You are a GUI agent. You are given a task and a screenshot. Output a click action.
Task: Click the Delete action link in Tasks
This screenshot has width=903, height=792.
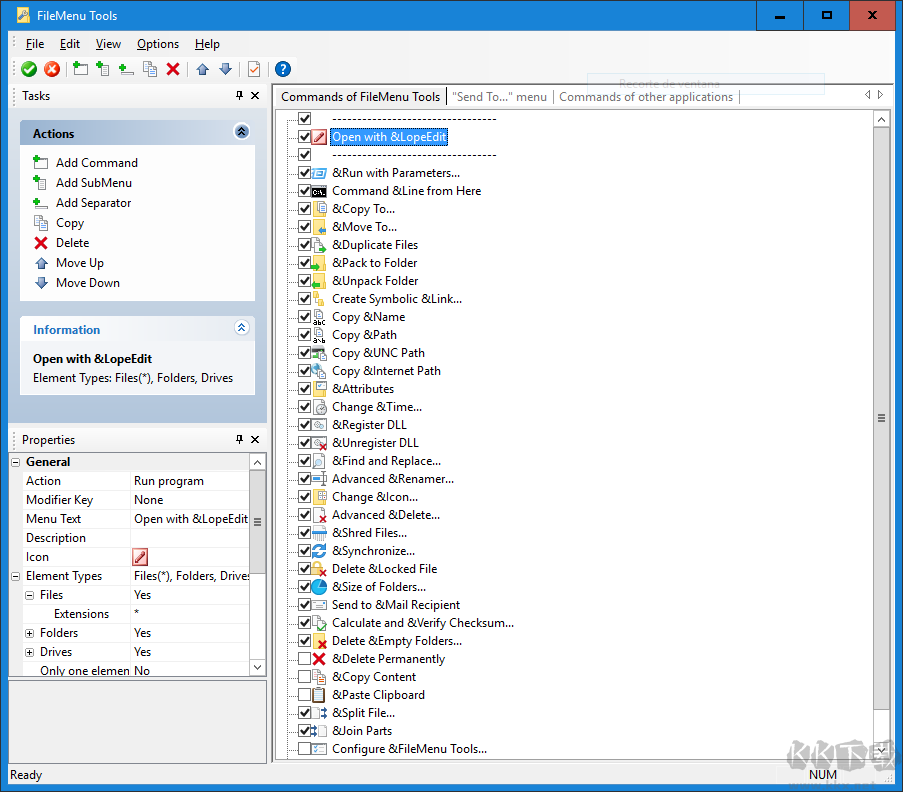(x=73, y=243)
